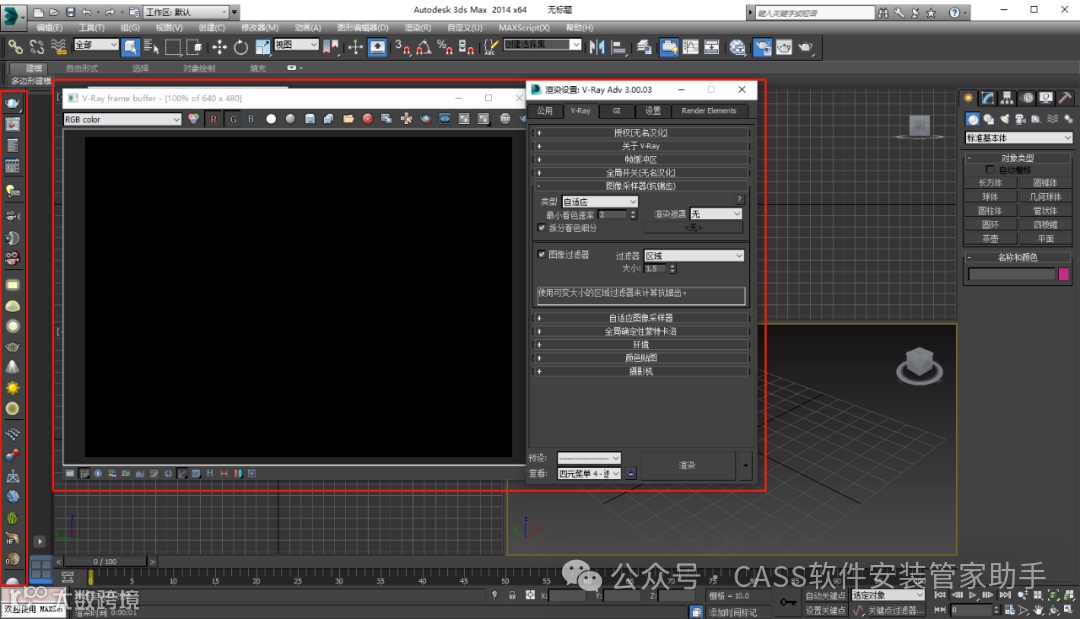Open the 类型 自适应 sampler dropdown
The height and width of the screenshot is (619, 1080).
point(600,202)
